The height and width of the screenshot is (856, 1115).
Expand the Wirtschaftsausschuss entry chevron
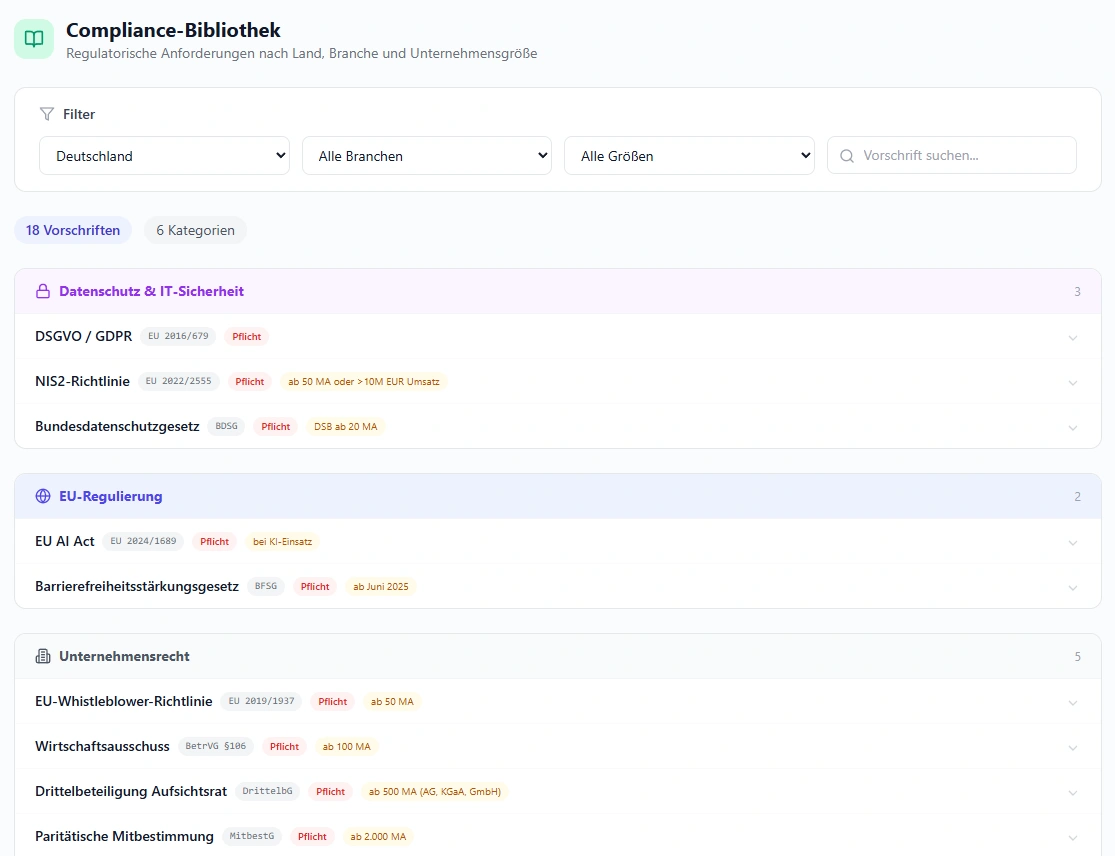click(1072, 747)
